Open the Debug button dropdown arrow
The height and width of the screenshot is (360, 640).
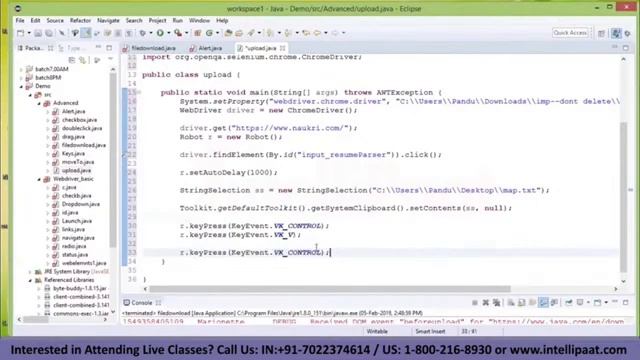tap(151, 33)
